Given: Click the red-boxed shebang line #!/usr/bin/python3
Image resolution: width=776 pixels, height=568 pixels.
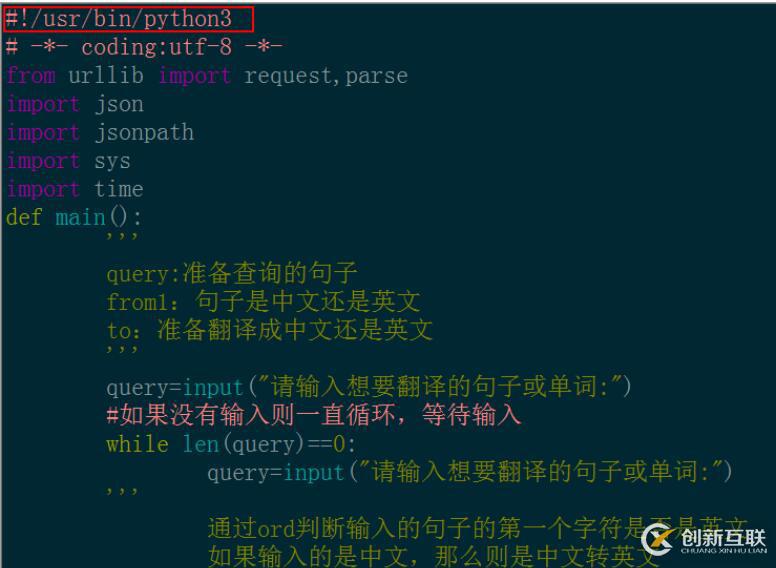Looking at the screenshot, I should 129,19.
